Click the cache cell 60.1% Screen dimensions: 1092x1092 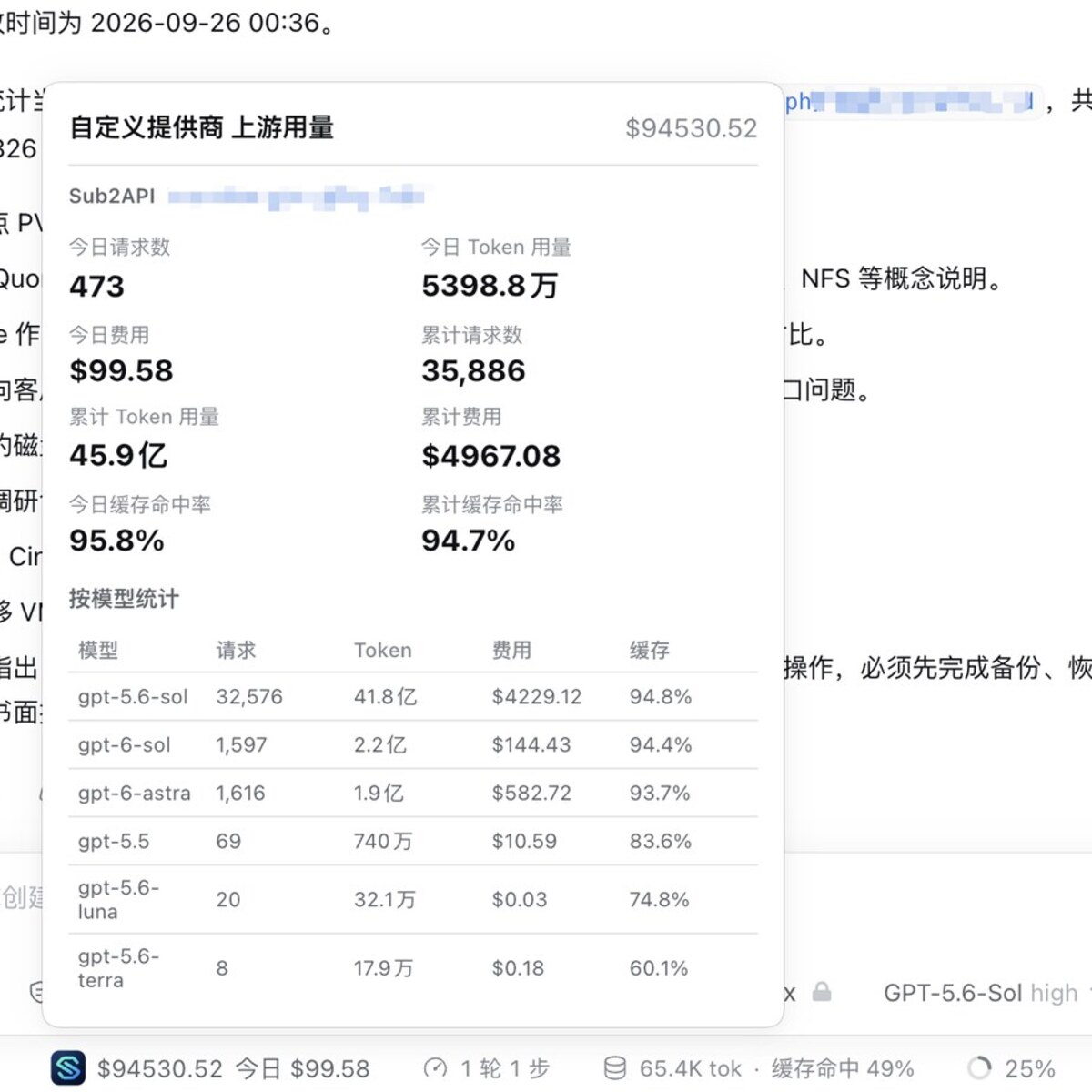pyautogui.click(x=659, y=968)
